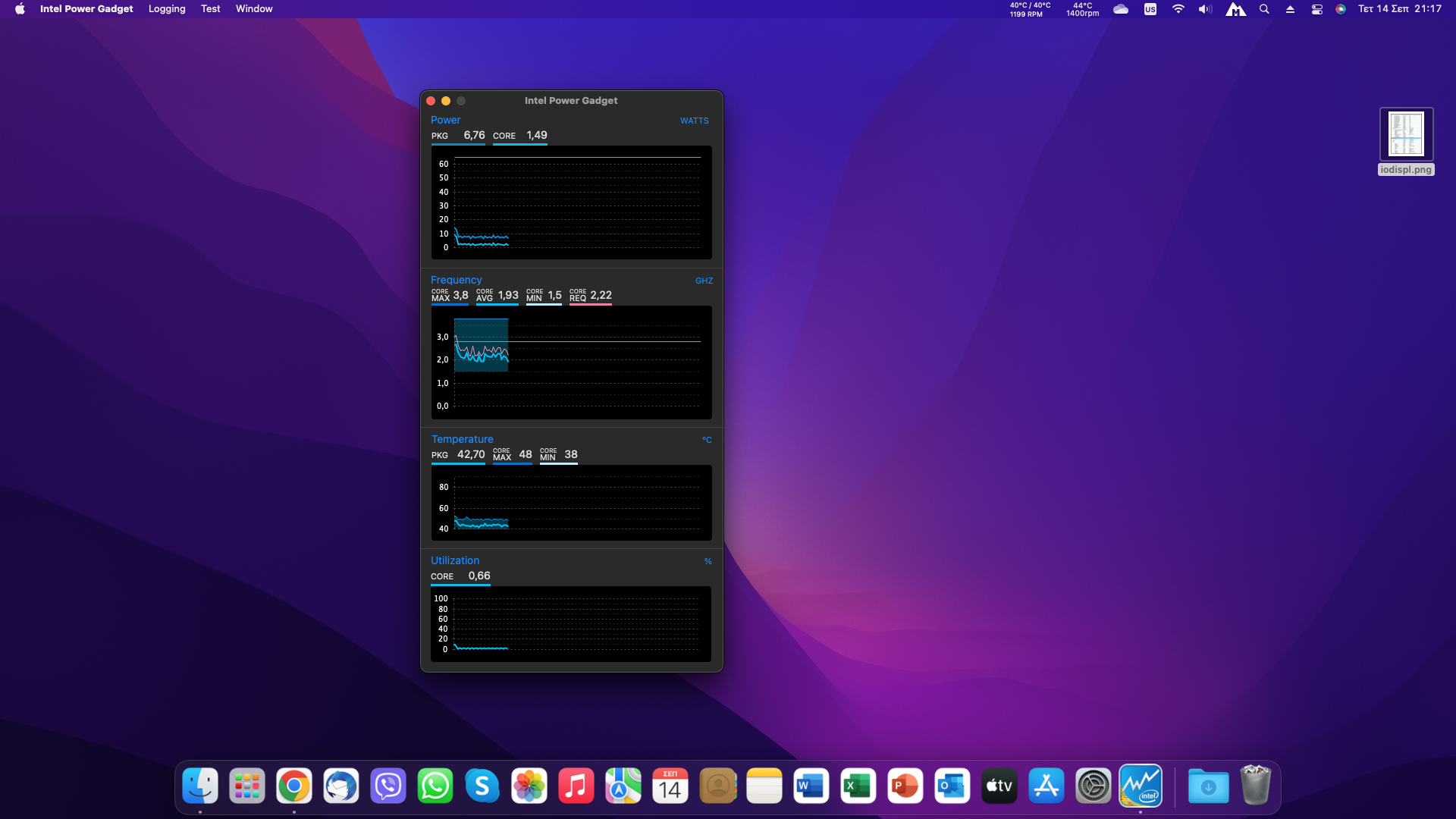This screenshot has height=819, width=1456.
Task: Open Google Chrome from the Dock
Action: (x=294, y=786)
